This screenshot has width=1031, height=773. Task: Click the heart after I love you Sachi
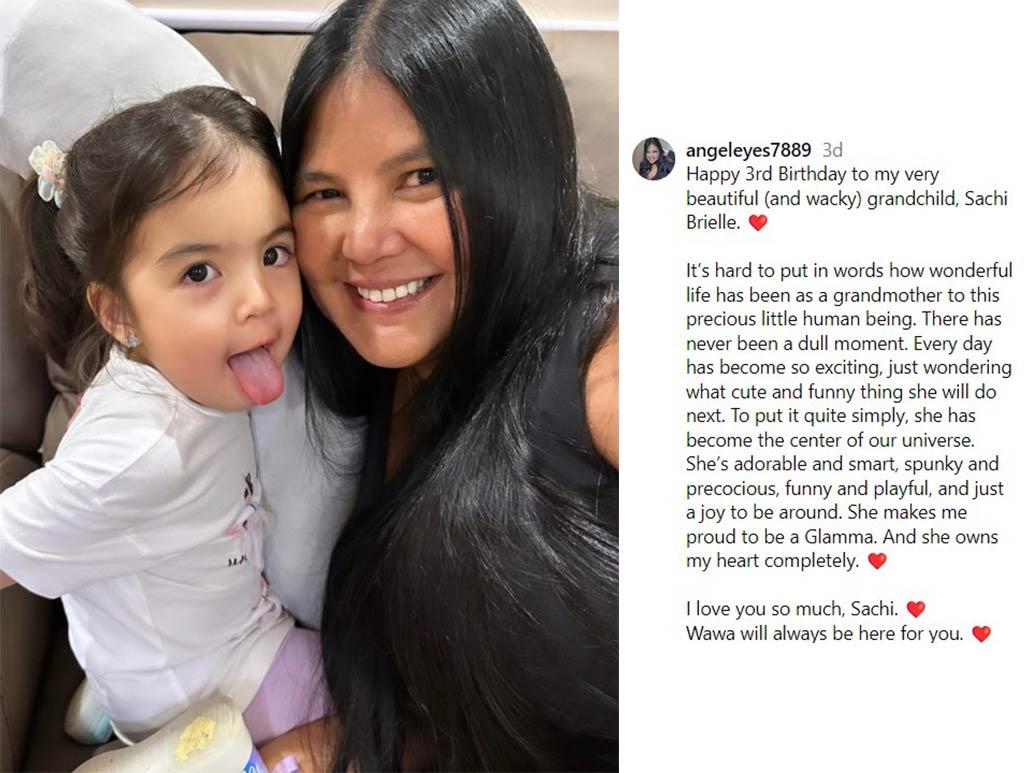coord(916,609)
